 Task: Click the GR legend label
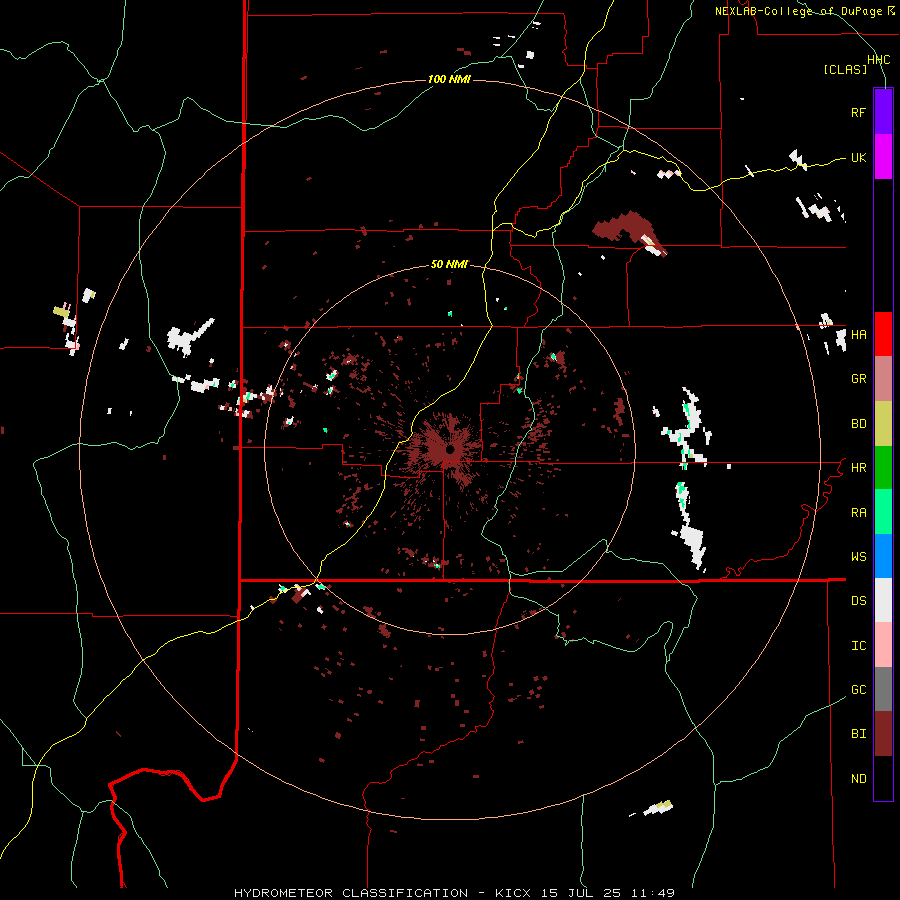click(858, 379)
